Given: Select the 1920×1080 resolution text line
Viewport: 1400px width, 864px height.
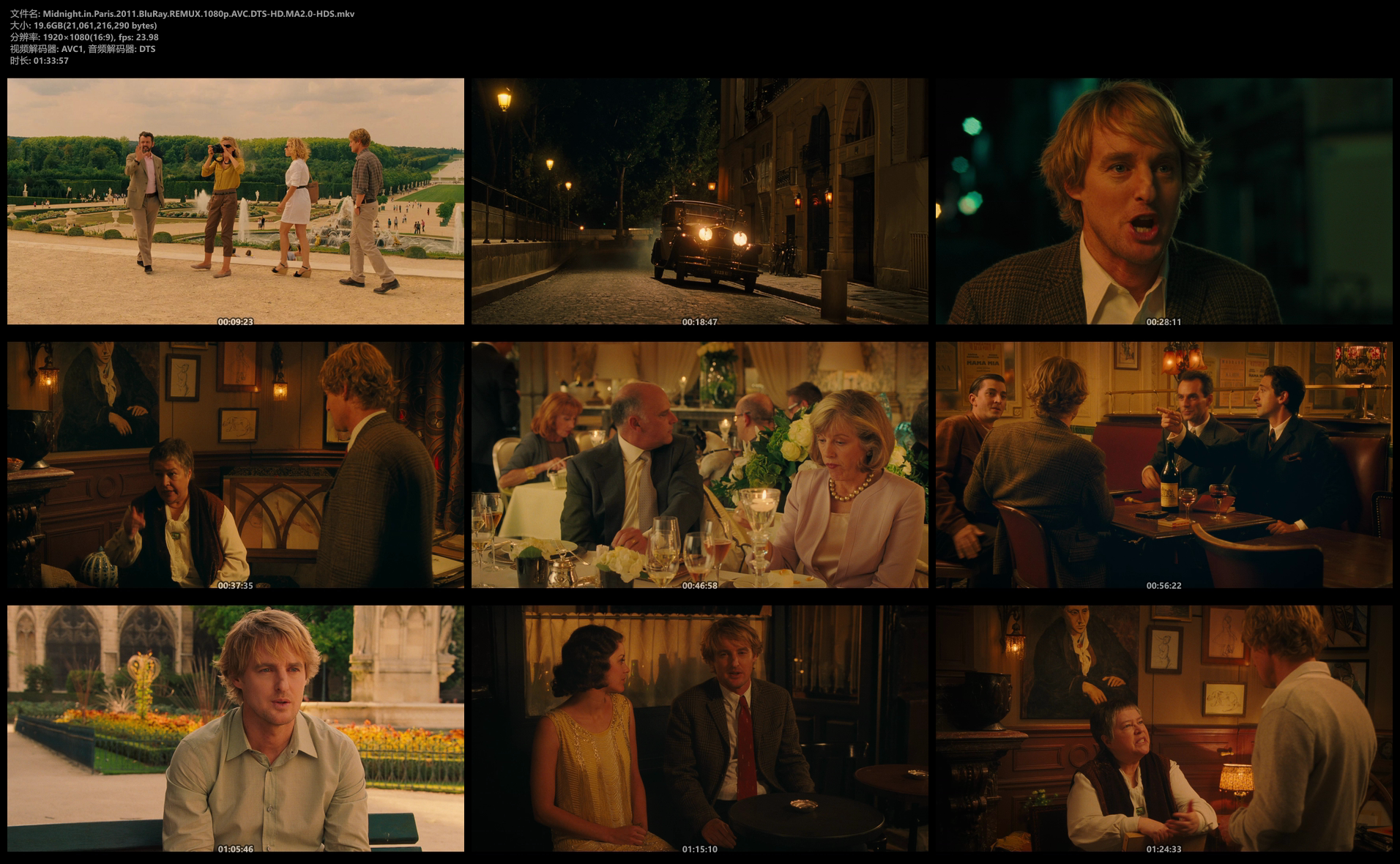Looking at the screenshot, I should coord(84,37).
